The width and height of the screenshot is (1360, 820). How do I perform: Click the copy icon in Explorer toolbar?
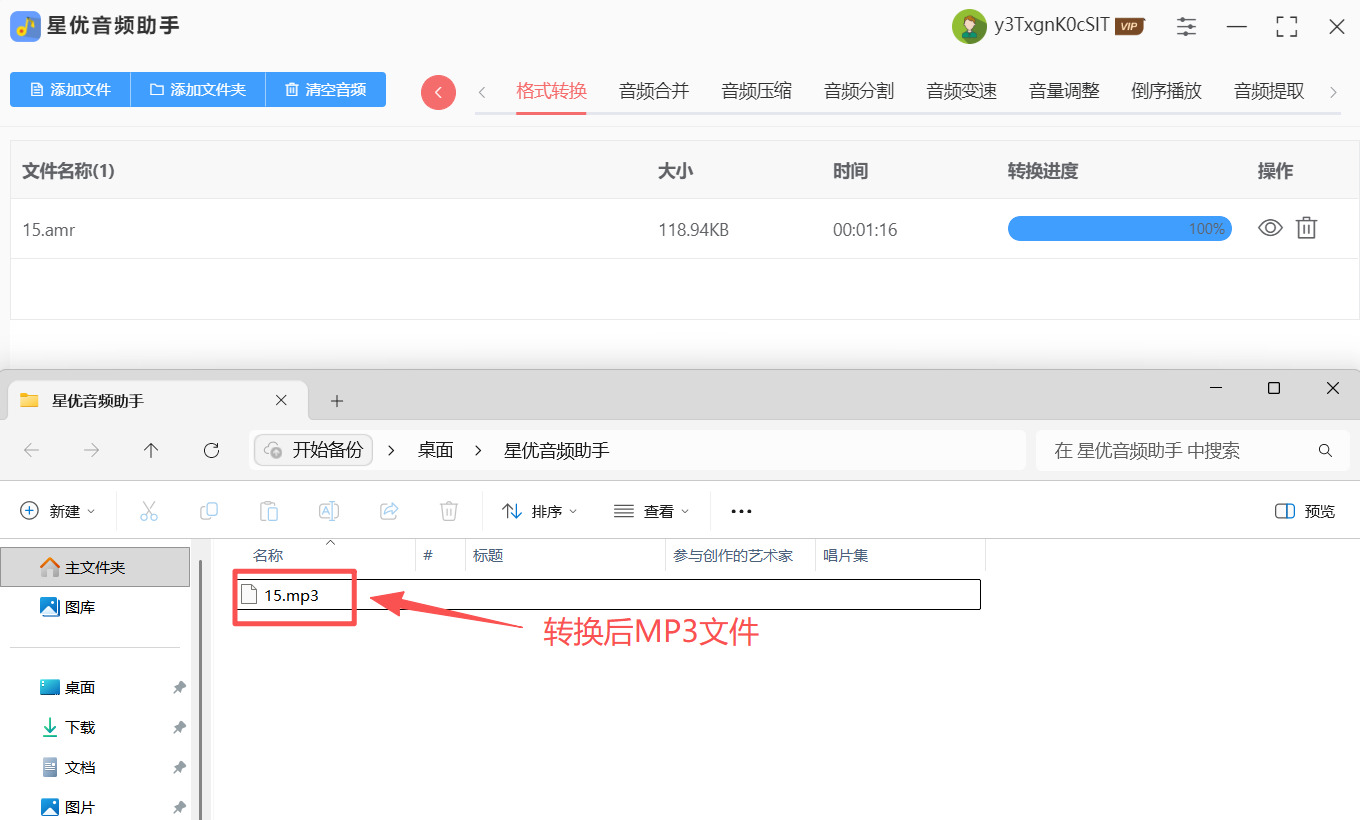[x=209, y=511]
